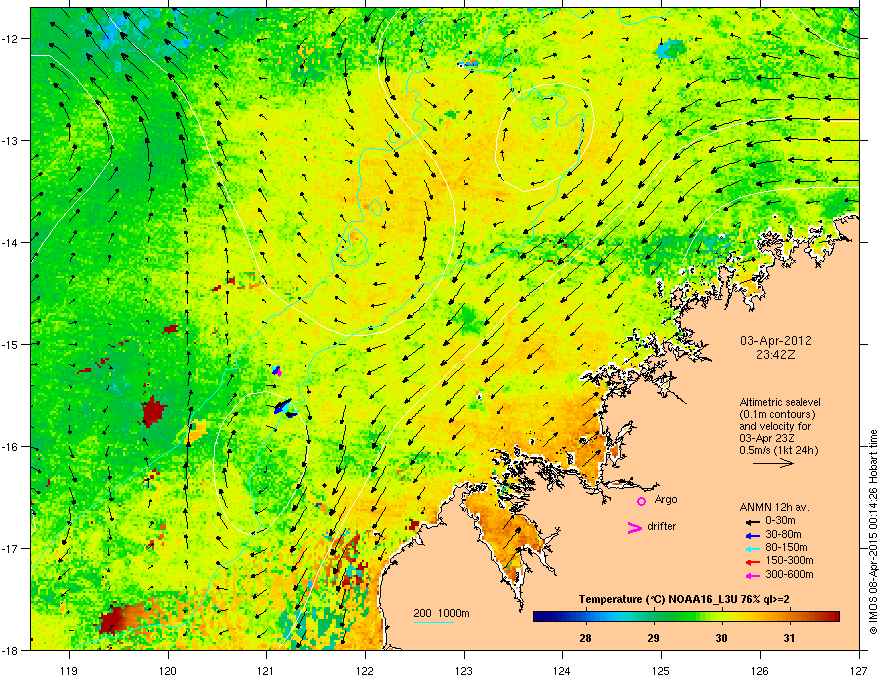This screenshot has height=680, width=880.
Task: Click longitude label '127' on bottom axis
Action: (x=859, y=670)
